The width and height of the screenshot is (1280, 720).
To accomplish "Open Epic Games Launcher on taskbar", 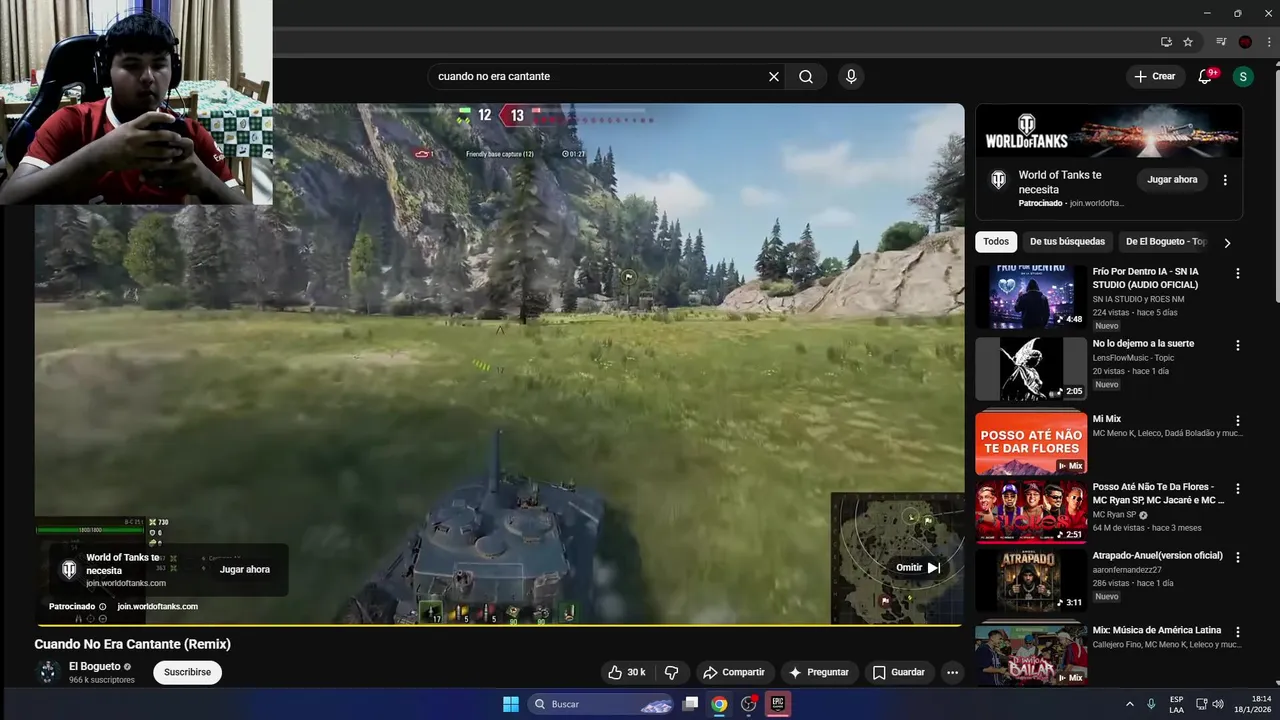I will 777,704.
